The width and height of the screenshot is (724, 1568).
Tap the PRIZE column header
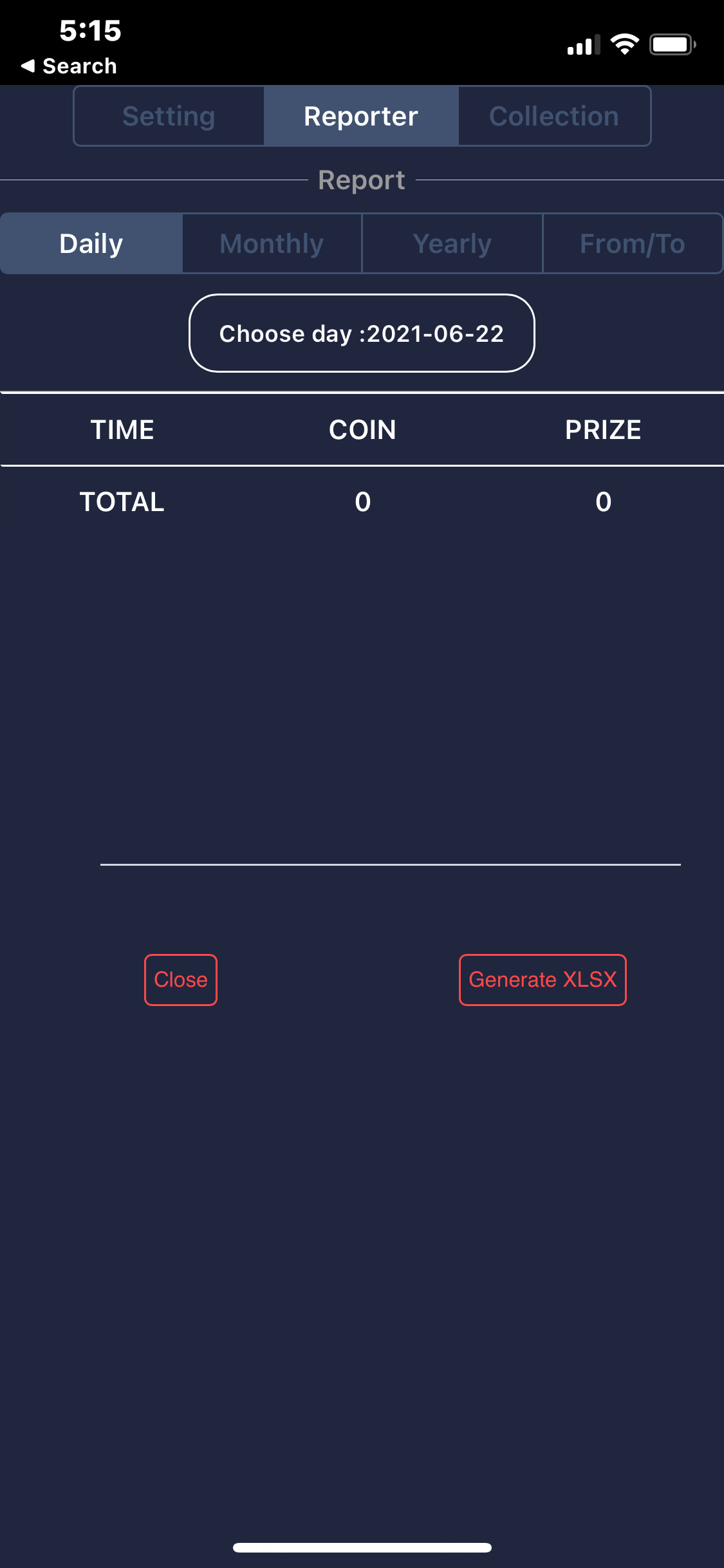tap(603, 430)
